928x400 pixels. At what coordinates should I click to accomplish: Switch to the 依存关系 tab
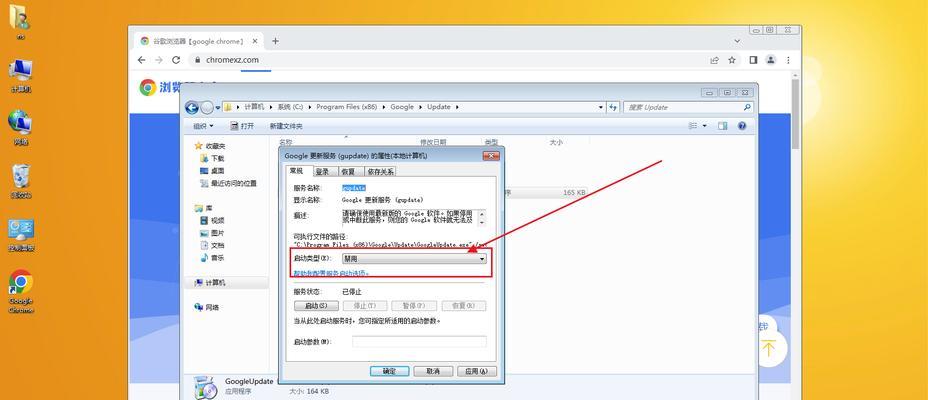pyautogui.click(x=380, y=172)
